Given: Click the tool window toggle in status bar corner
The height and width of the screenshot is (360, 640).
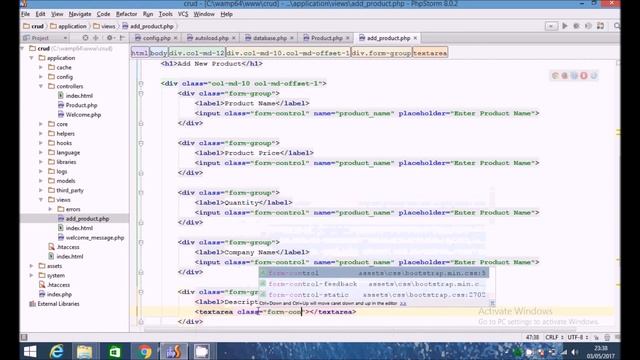Looking at the screenshot, I should click(x=24, y=337).
